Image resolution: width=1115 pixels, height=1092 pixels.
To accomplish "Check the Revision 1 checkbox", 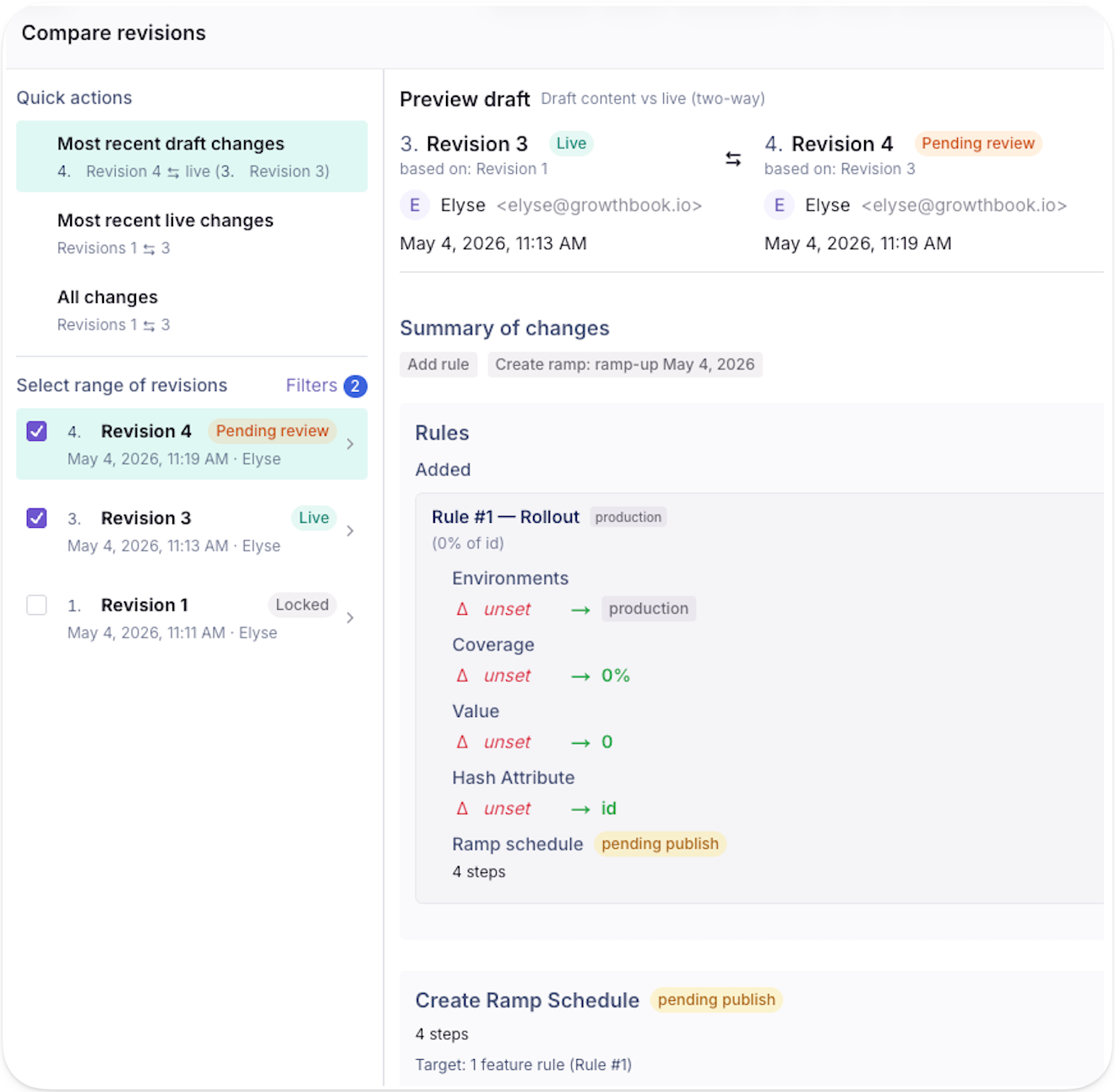I will pos(36,606).
